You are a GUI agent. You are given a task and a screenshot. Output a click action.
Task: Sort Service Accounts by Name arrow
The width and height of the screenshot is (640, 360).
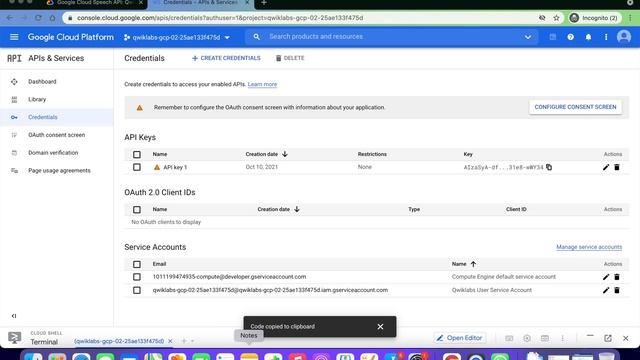473,264
